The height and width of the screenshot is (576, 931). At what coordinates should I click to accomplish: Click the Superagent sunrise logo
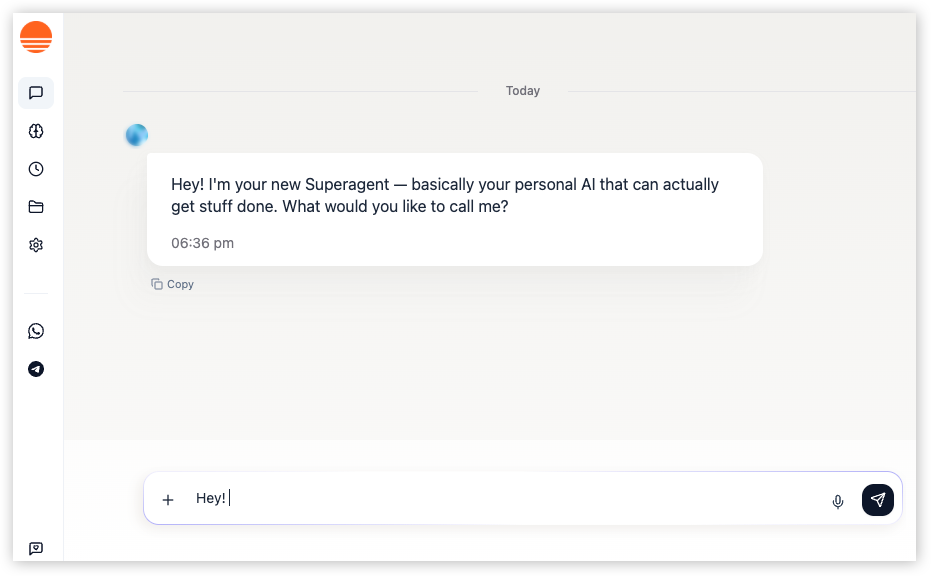(x=36, y=36)
